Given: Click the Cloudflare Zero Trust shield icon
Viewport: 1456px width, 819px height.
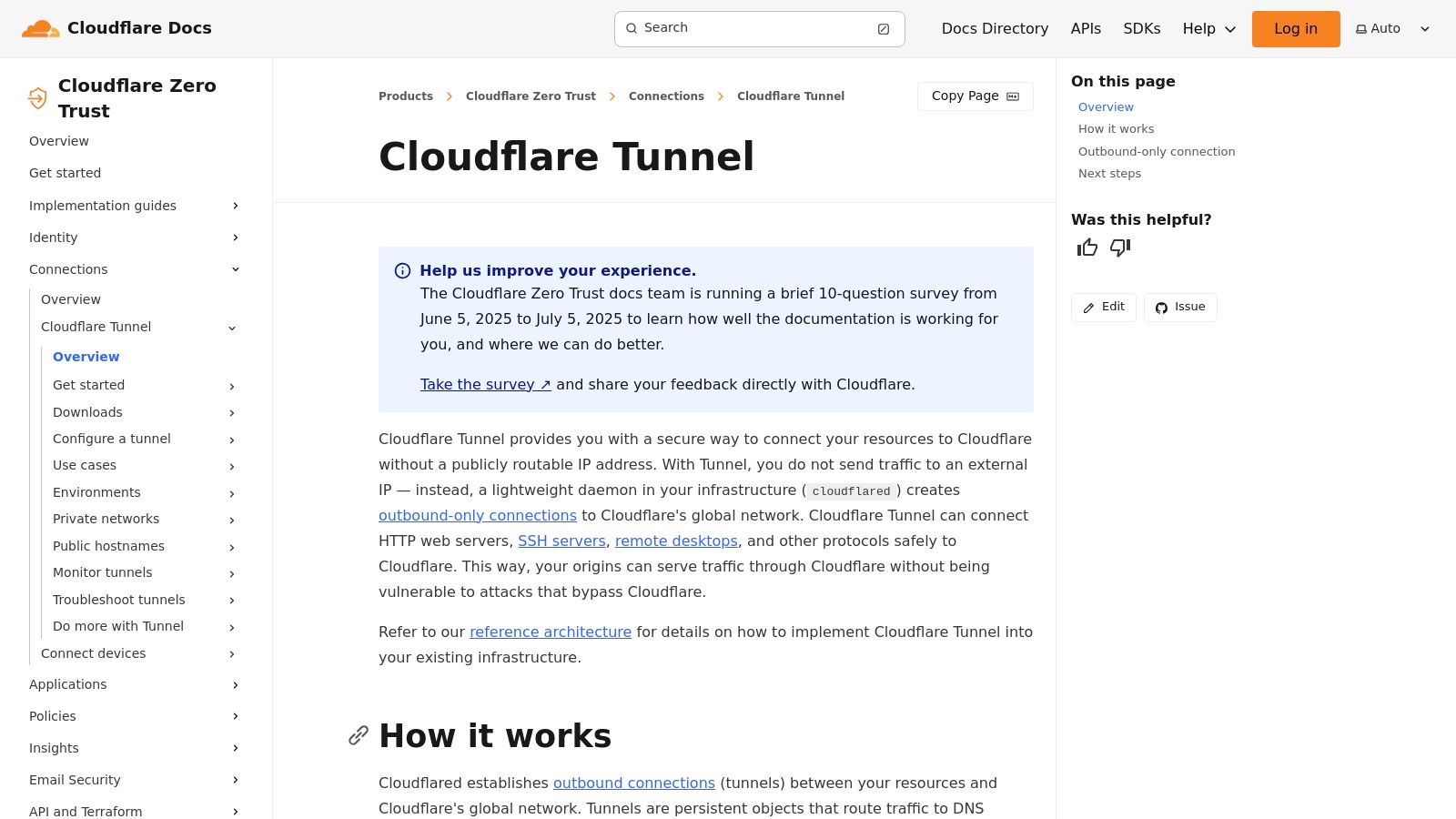Looking at the screenshot, I should click(x=37, y=98).
